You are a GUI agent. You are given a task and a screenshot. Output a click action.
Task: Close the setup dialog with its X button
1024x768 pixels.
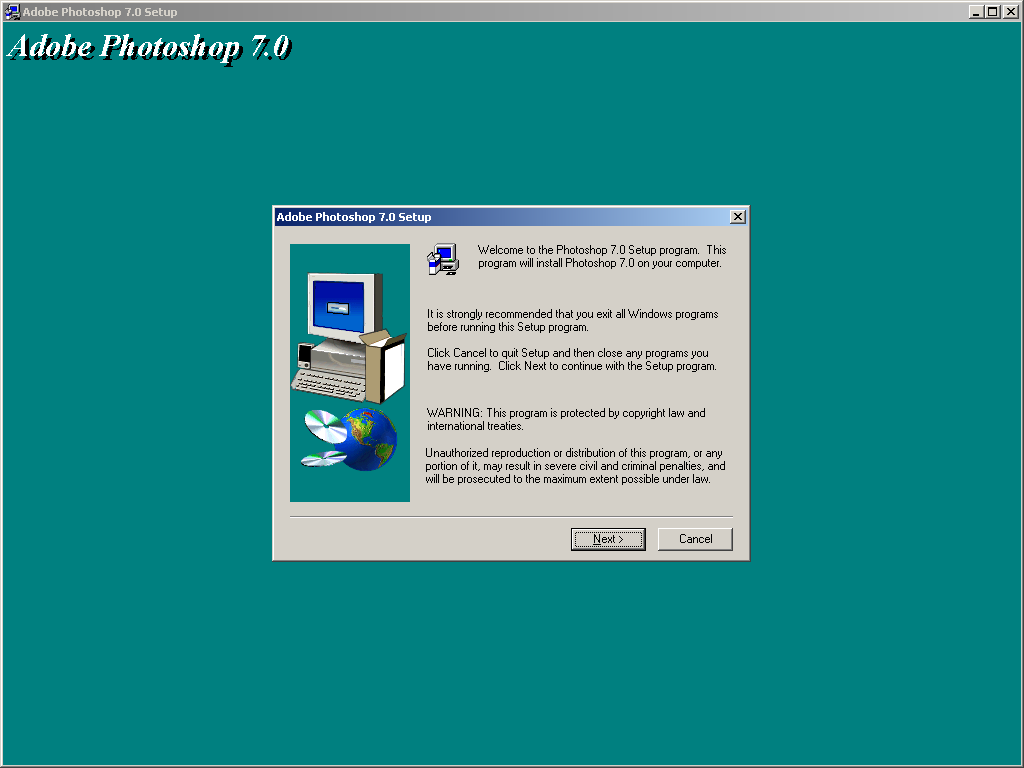coord(737,216)
